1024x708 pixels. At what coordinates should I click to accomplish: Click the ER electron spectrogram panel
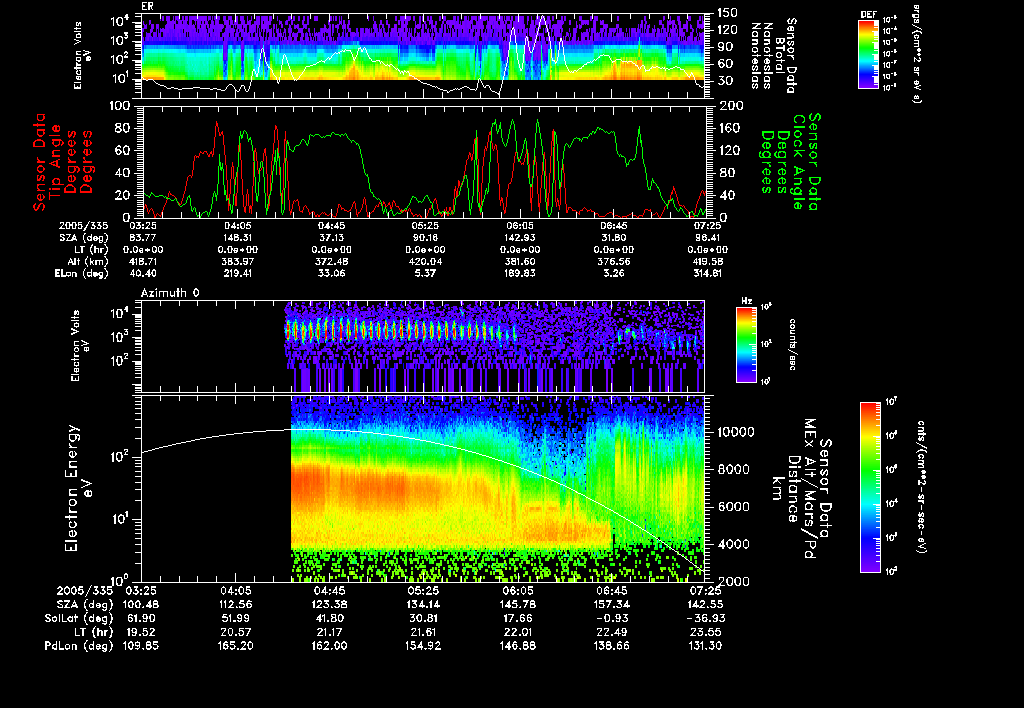pos(423,56)
